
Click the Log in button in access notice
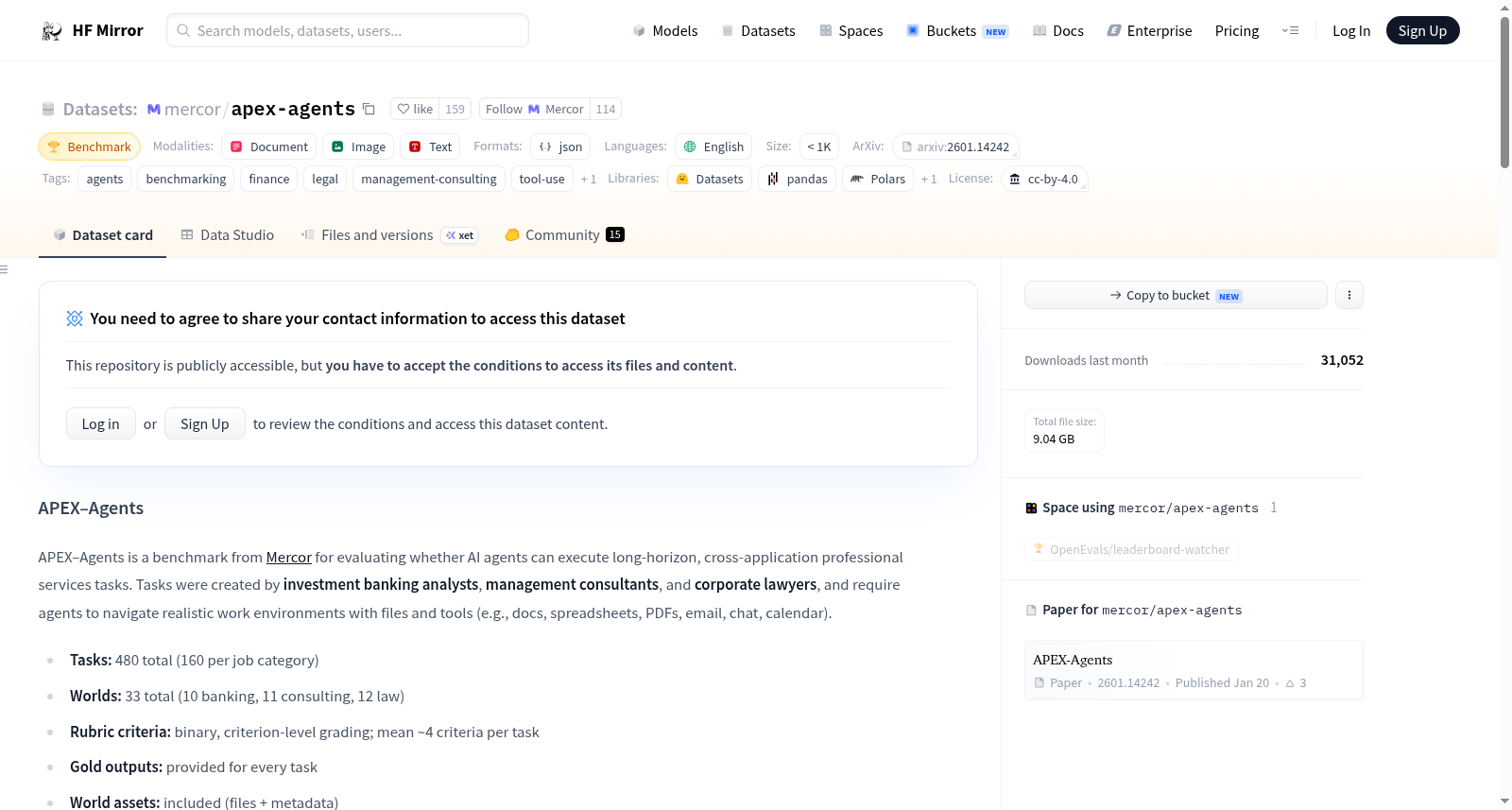[x=101, y=424]
